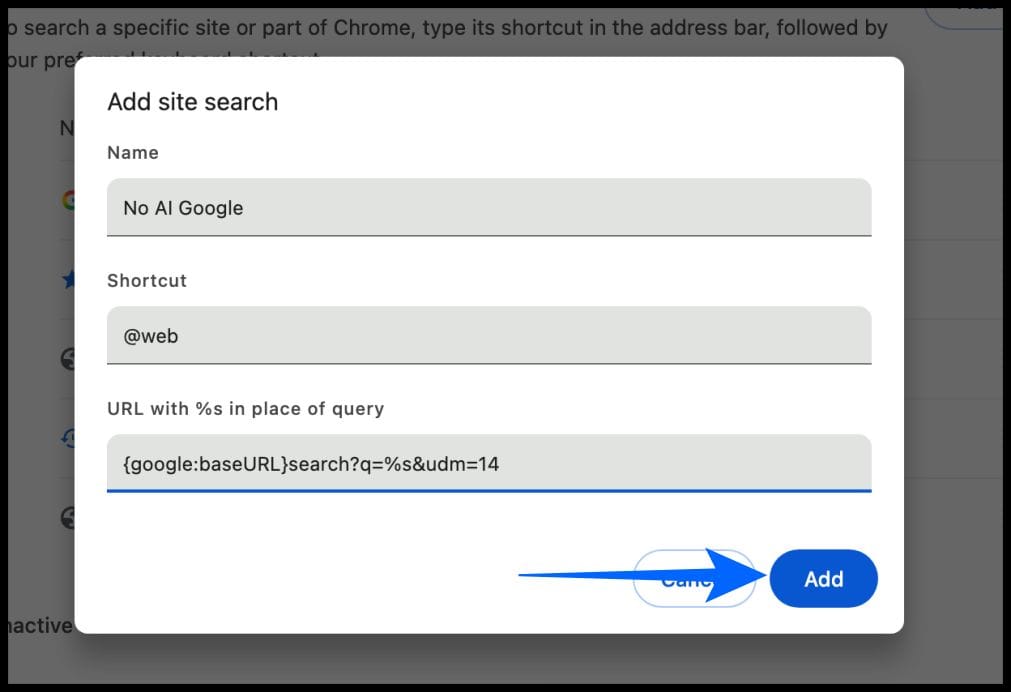Click the blue Add button
Image resolution: width=1011 pixels, height=692 pixels.
coord(823,579)
